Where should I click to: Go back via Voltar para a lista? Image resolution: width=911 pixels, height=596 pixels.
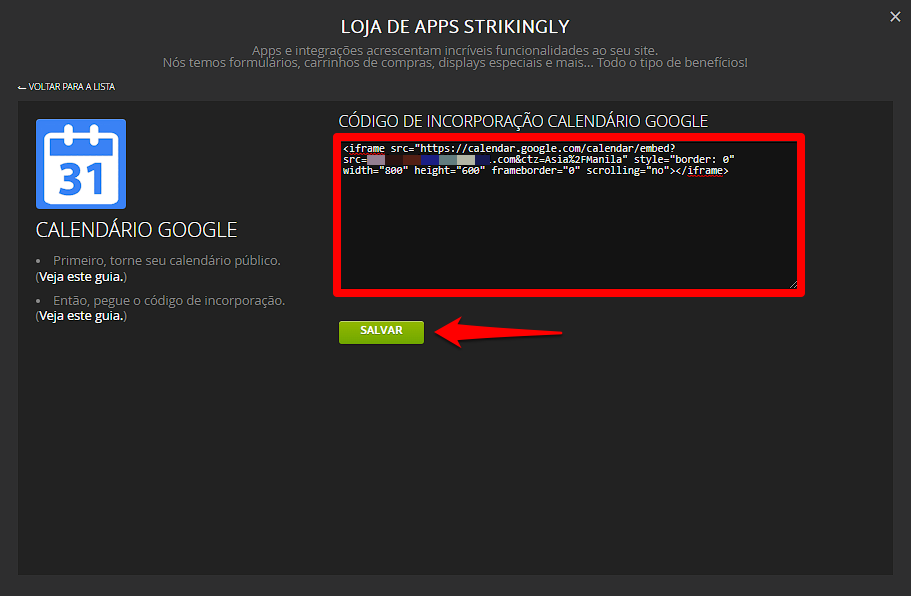66,87
